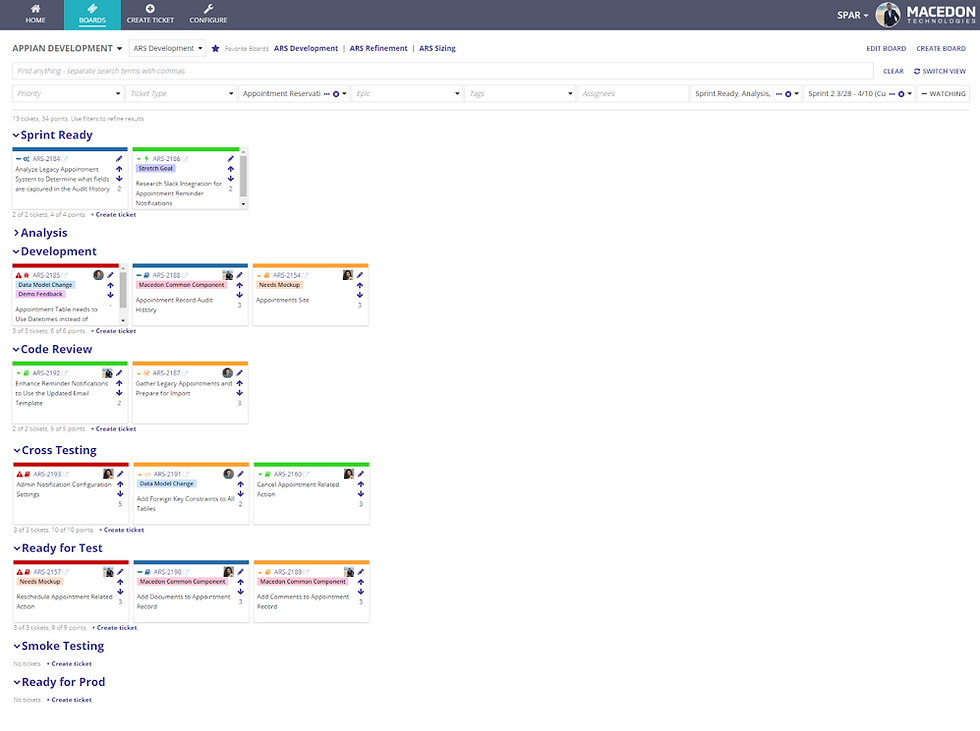Open the Appian Development project dropdown
980x731 pixels.
point(67,48)
